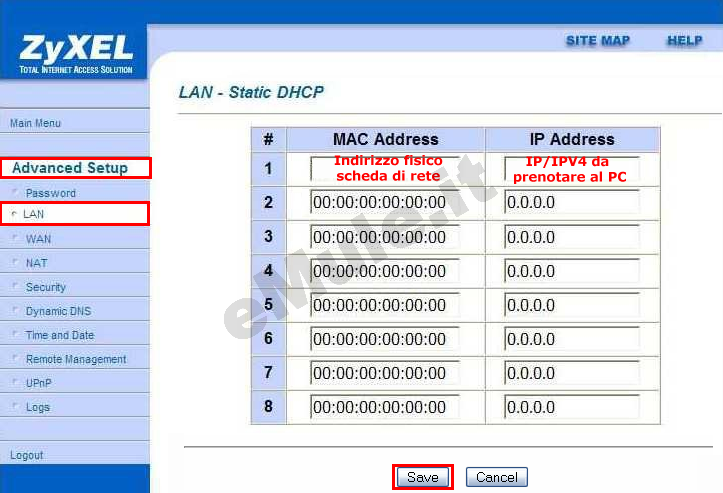Open the Security page
Screen dimensions: 723x493
tap(46, 287)
